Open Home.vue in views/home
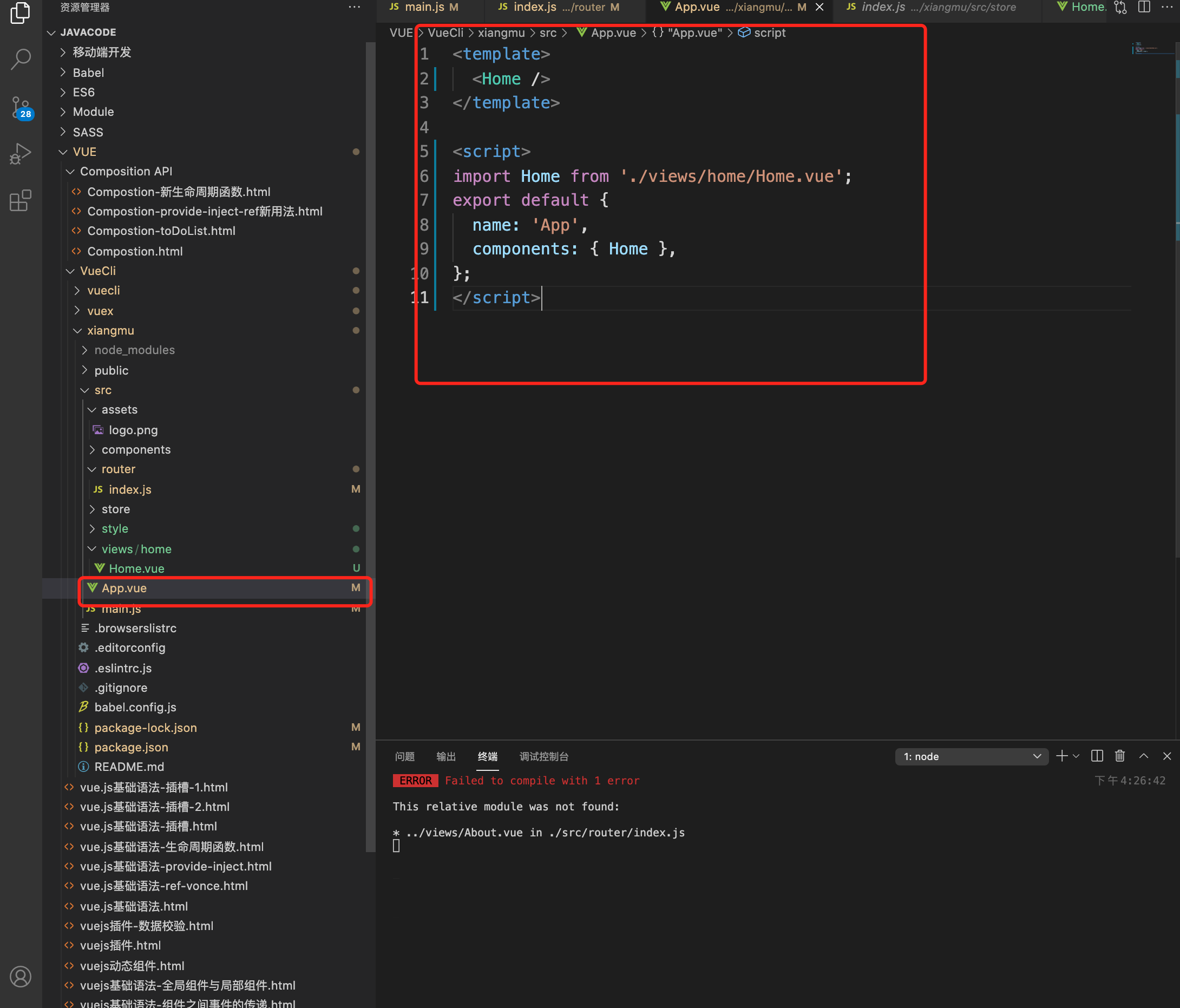Viewport: 1180px width, 1008px height. click(137, 568)
